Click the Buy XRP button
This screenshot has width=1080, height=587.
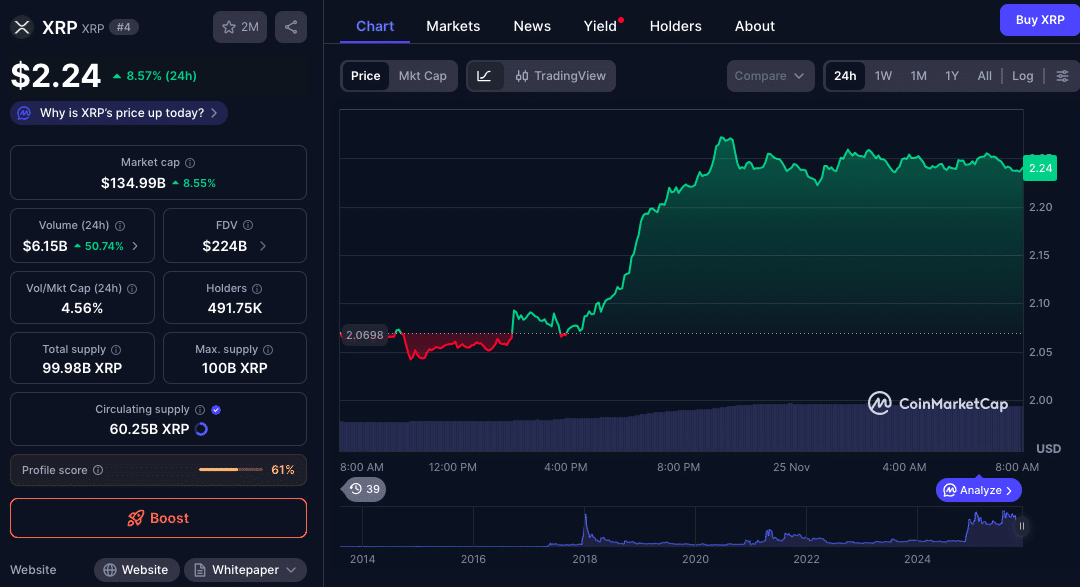(1039, 20)
